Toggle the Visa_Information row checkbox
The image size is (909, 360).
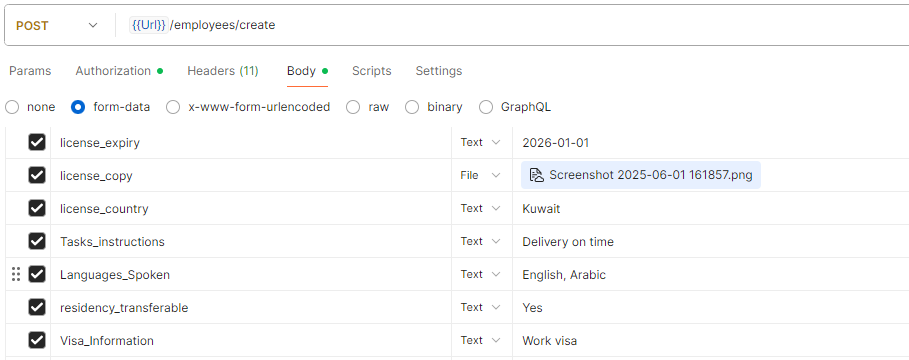[37, 340]
